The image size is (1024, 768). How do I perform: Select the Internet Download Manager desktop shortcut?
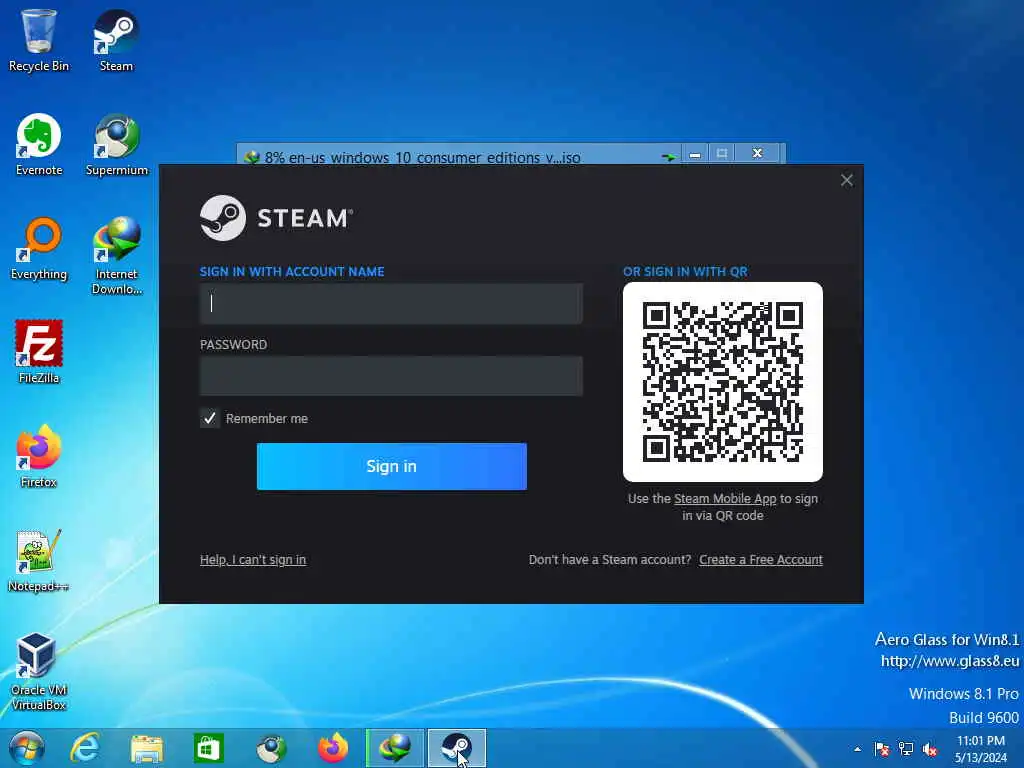tap(117, 256)
